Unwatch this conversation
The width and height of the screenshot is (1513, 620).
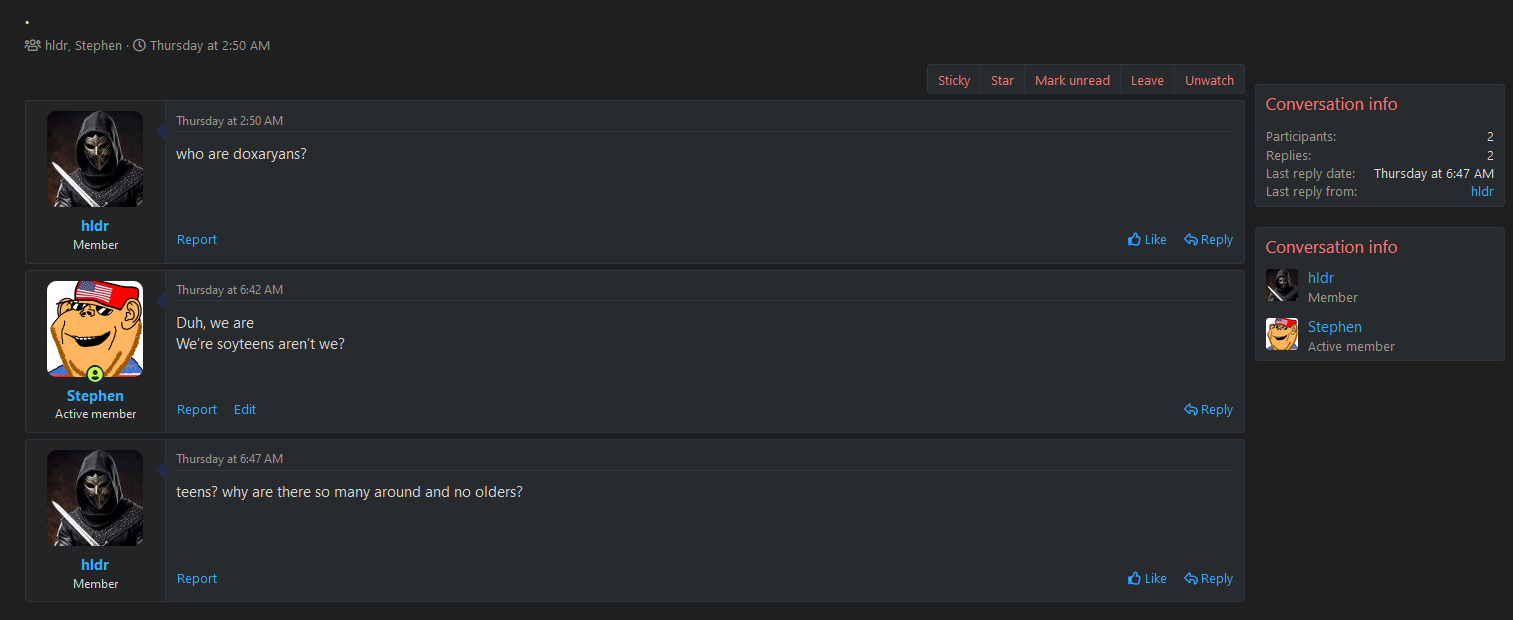pyautogui.click(x=1209, y=80)
